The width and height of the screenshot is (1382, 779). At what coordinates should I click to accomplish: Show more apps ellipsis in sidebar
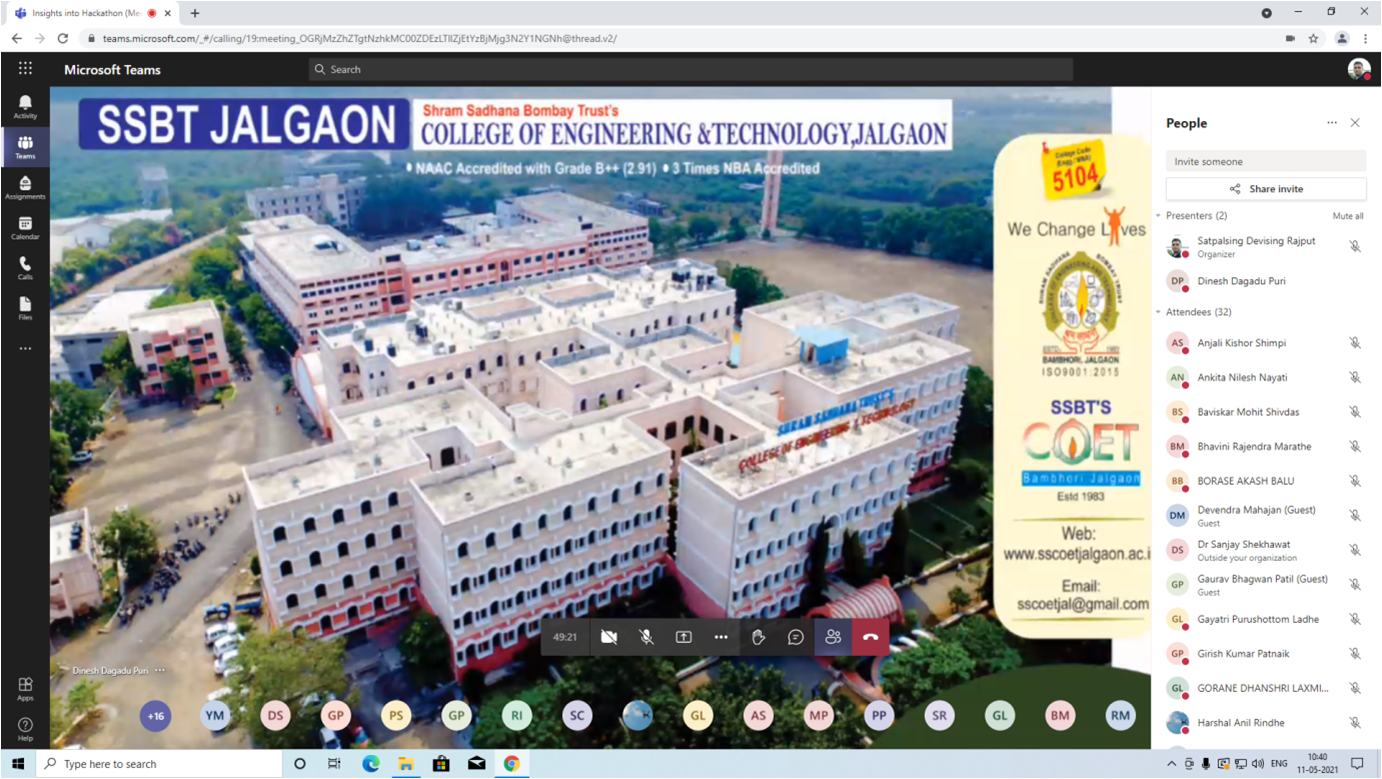(25, 349)
